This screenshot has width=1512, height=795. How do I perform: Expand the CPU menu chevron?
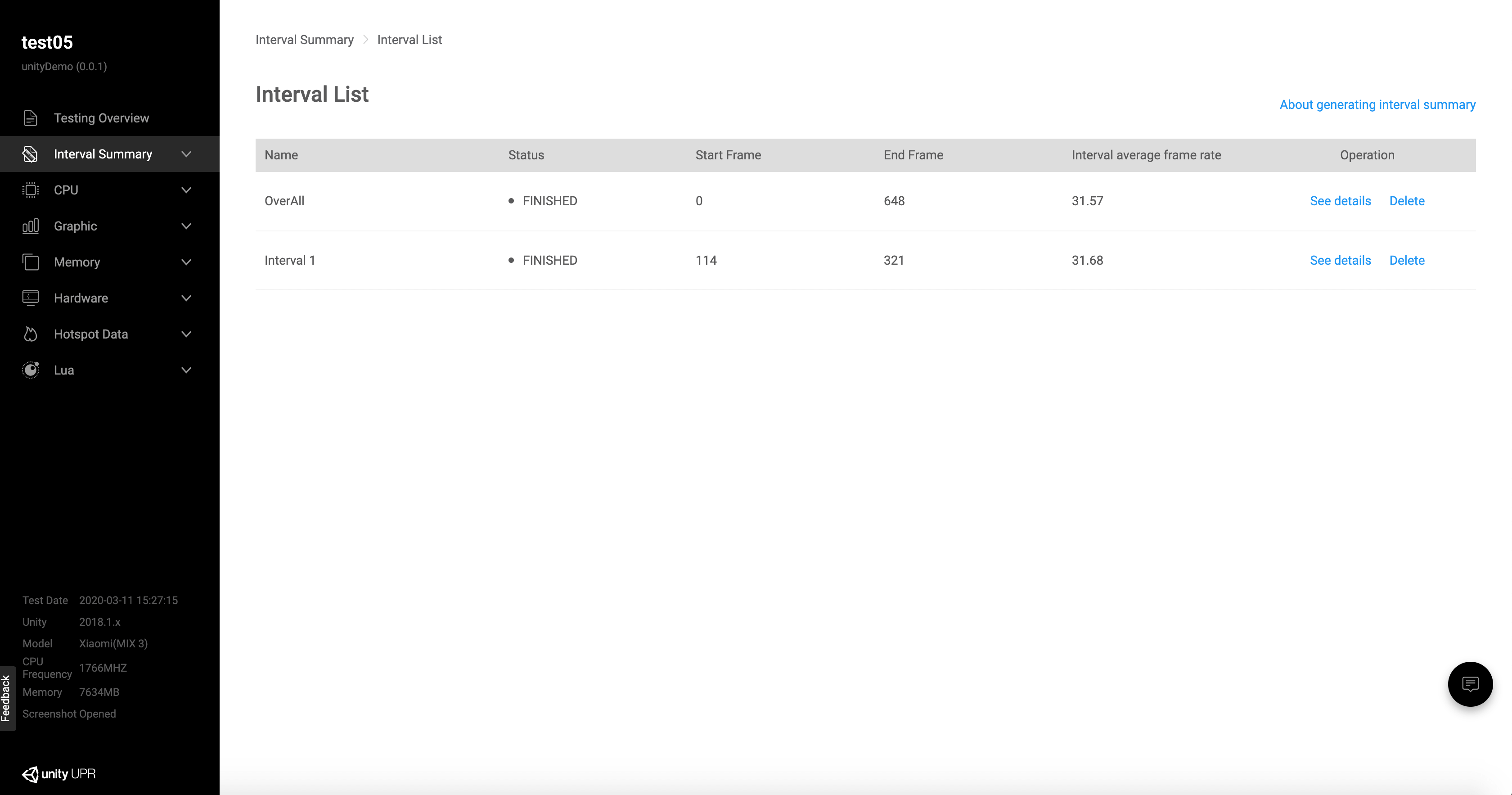186,190
